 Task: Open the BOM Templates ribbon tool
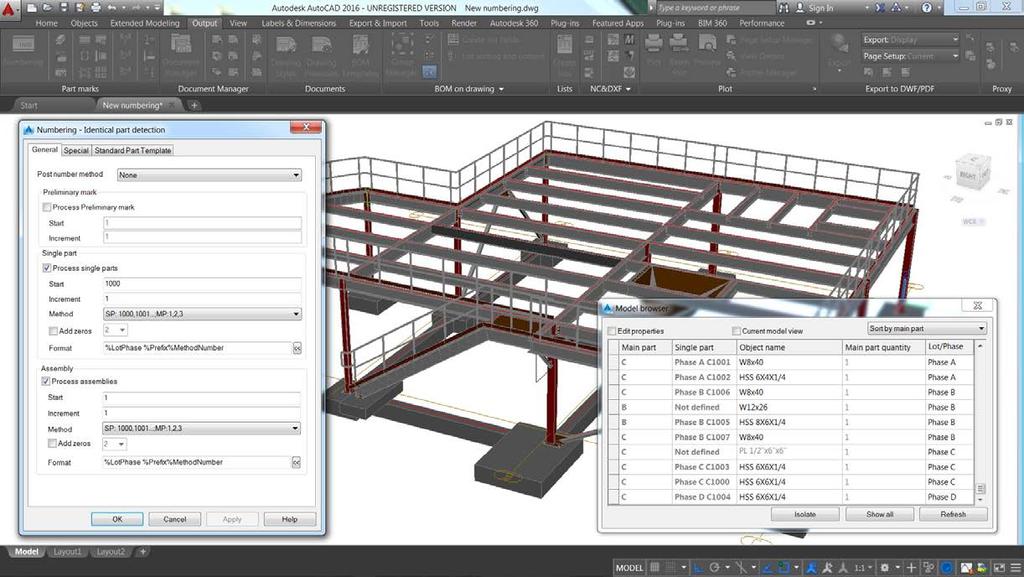[x=360, y=55]
